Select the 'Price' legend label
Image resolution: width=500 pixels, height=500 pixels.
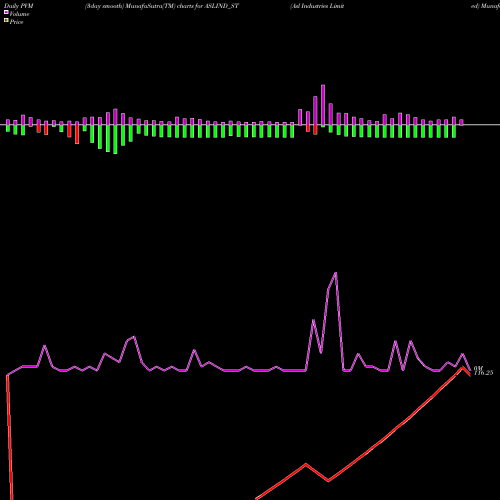pyautogui.click(x=16, y=22)
